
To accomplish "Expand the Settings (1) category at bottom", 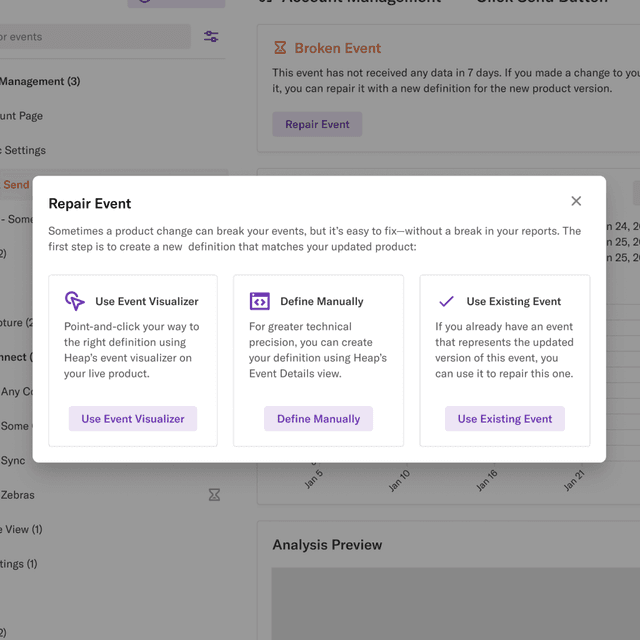I will 19,564.
